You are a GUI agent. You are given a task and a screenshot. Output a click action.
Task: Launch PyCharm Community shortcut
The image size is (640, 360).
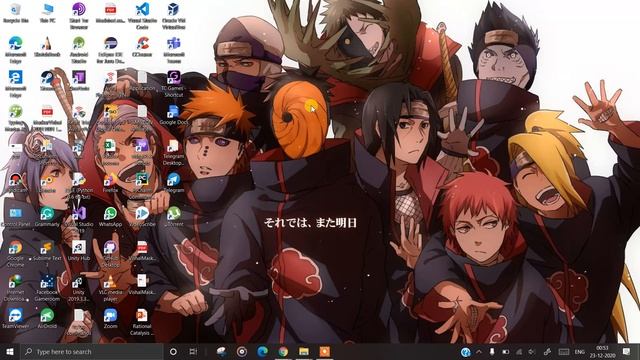pos(142,186)
